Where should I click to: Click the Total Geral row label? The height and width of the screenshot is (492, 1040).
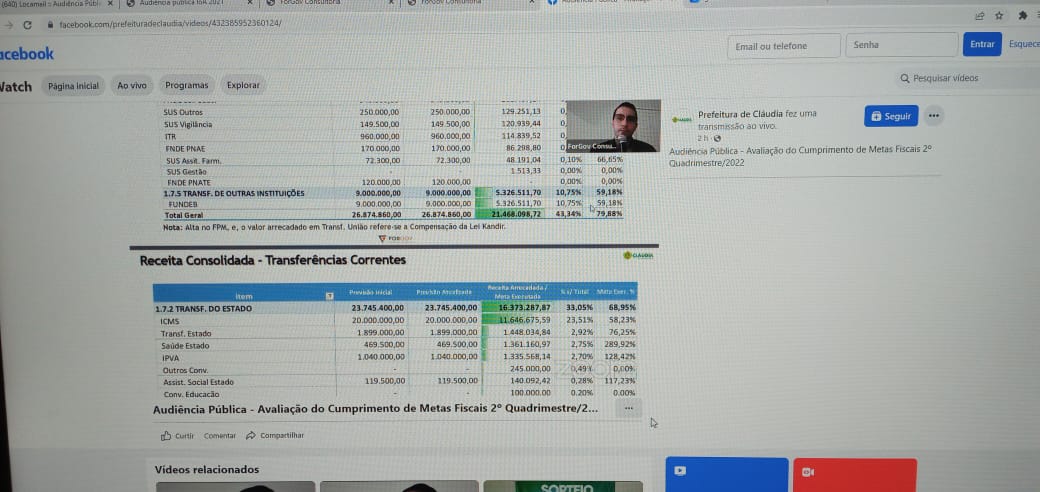pos(184,215)
